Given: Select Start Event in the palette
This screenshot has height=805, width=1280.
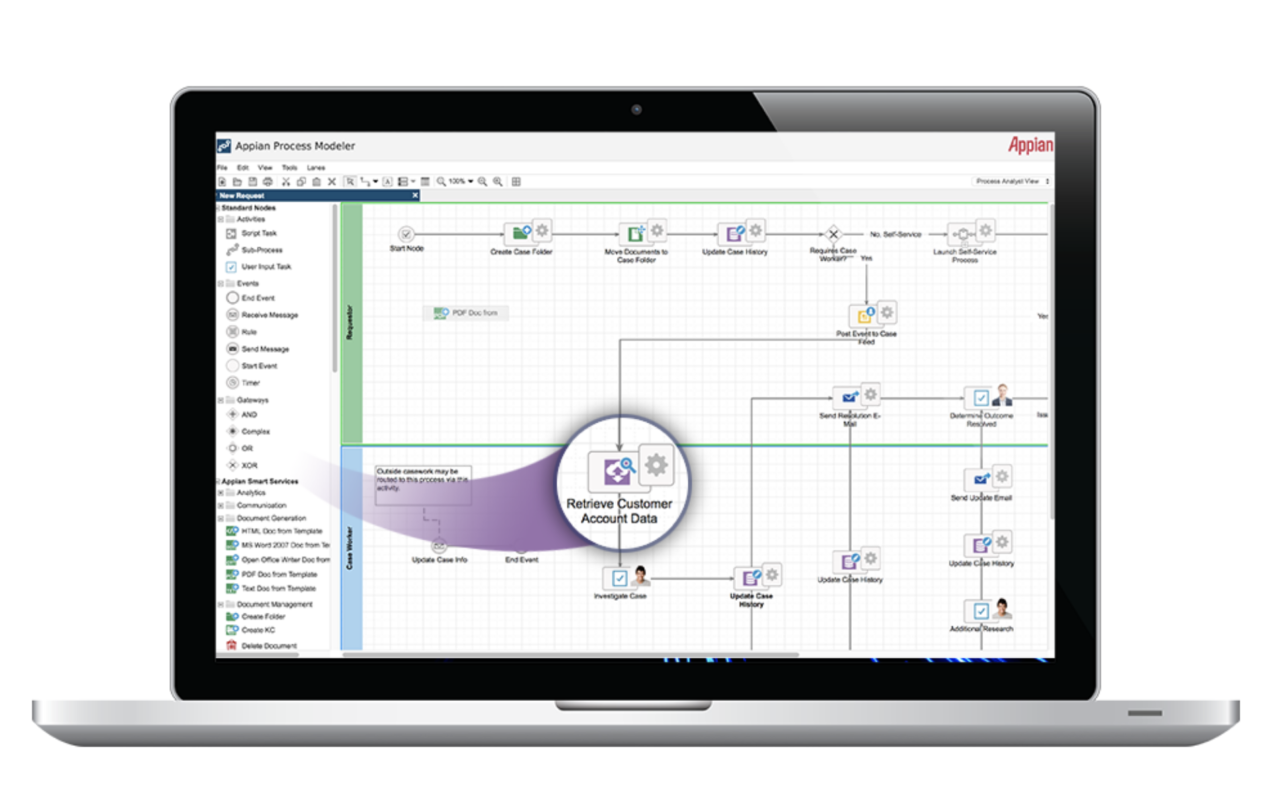Looking at the screenshot, I should coord(252,366).
